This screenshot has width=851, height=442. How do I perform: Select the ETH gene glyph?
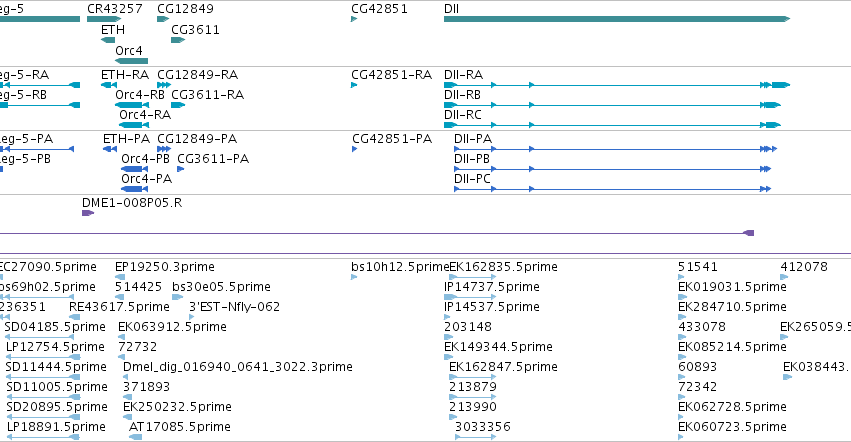click(x=108, y=40)
